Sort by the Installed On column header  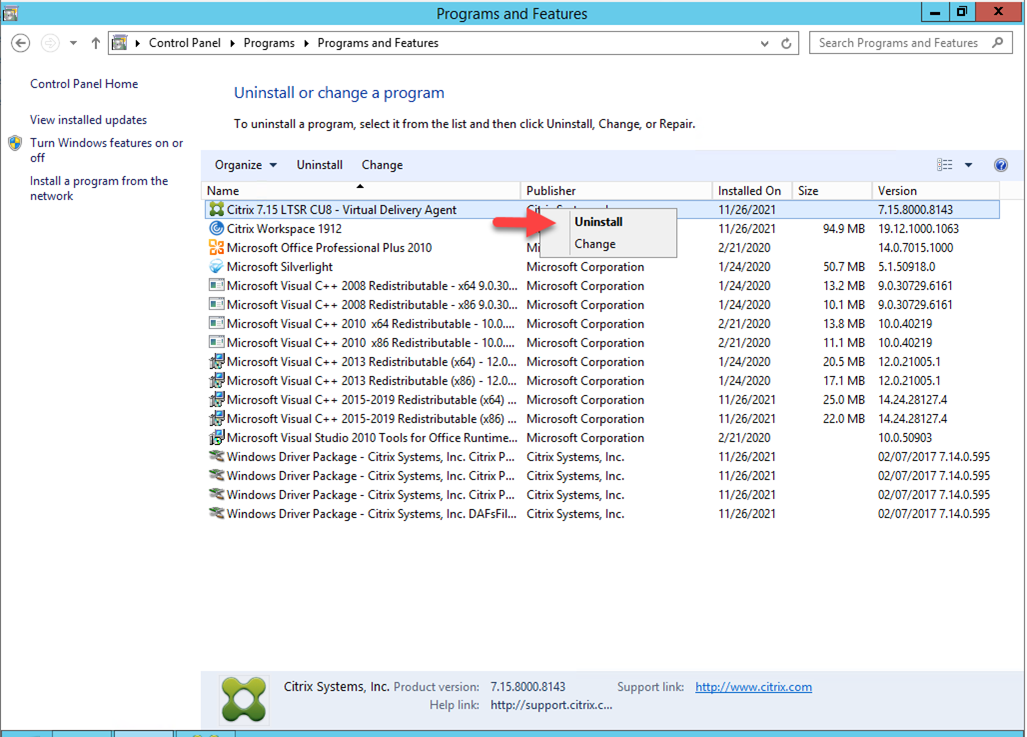(x=752, y=191)
